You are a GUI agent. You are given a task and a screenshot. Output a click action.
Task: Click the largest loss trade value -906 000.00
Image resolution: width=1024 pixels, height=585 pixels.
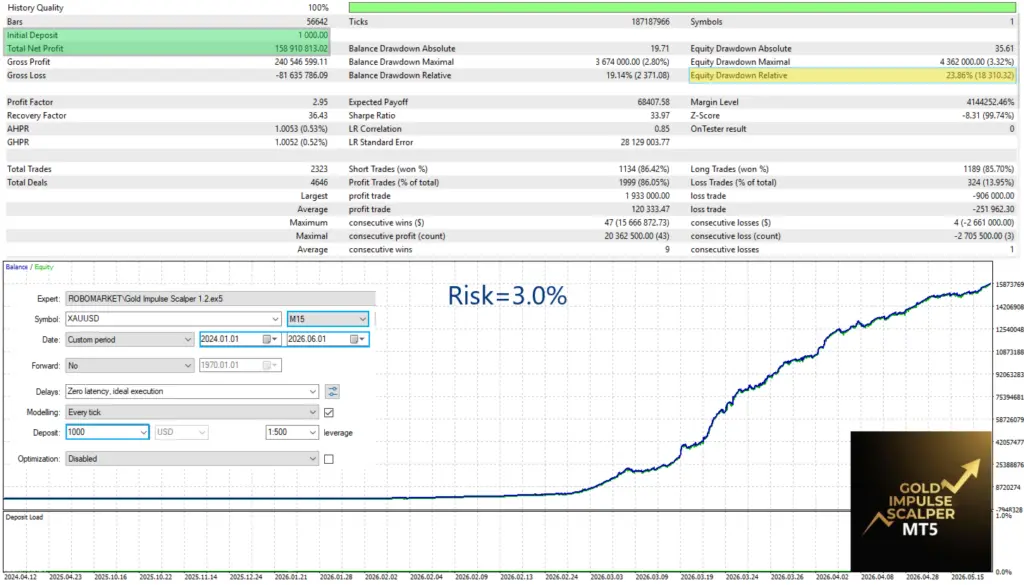pyautogui.click(x=993, y=196)
